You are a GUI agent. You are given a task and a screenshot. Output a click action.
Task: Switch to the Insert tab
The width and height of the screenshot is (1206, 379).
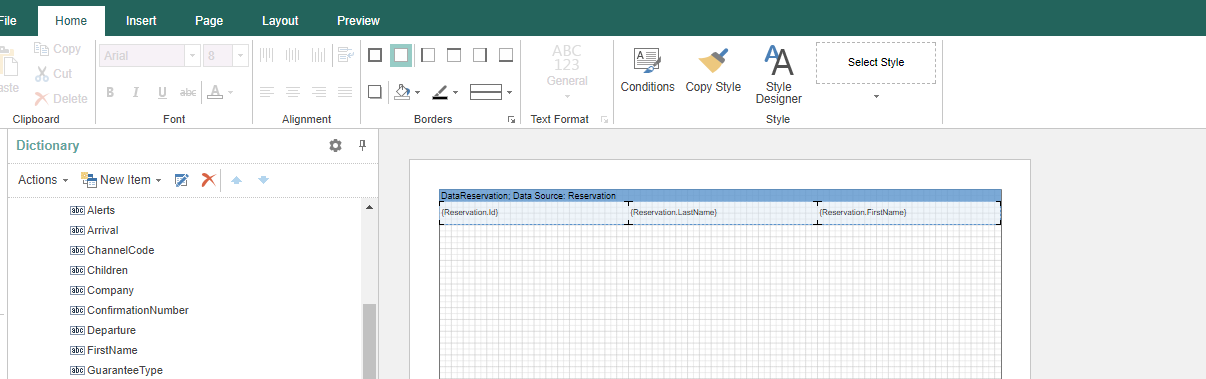[x=140, y=20]
